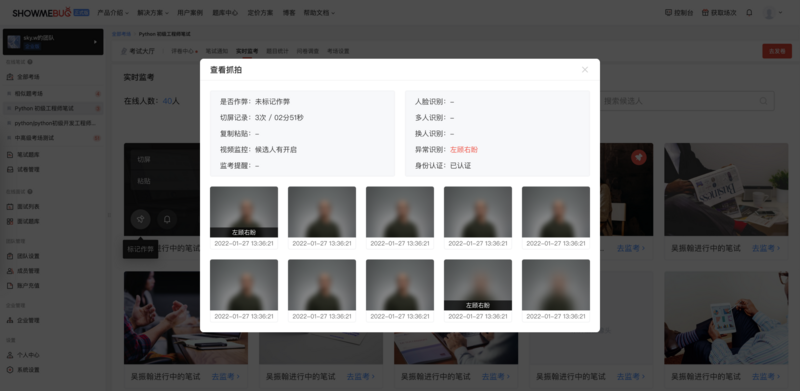Click the 搜索候选人 search field
The image size is (800, 391).
[687, 101]
